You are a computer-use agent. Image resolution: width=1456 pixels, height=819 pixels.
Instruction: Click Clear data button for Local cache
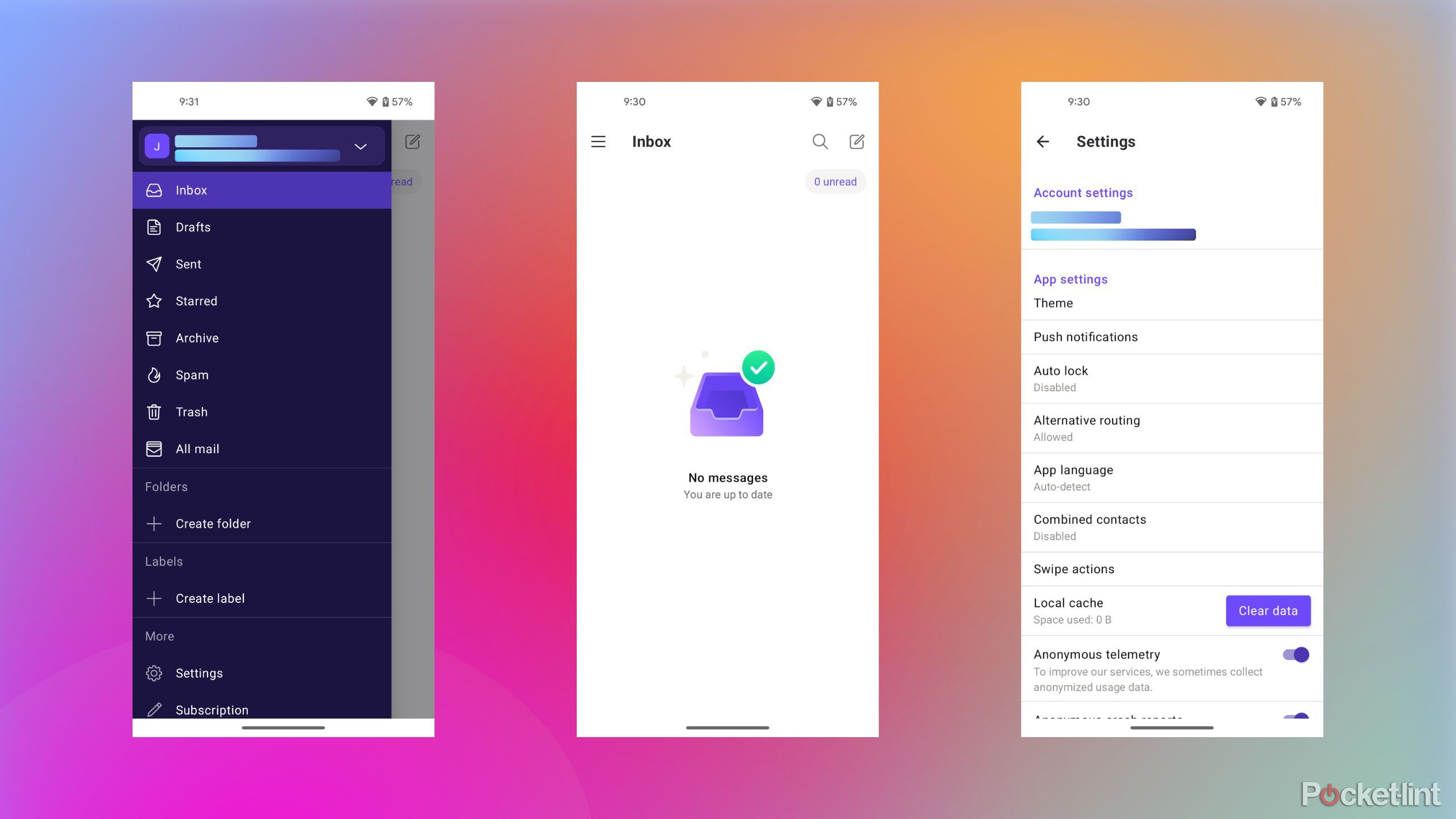[x=1267, y=610]
